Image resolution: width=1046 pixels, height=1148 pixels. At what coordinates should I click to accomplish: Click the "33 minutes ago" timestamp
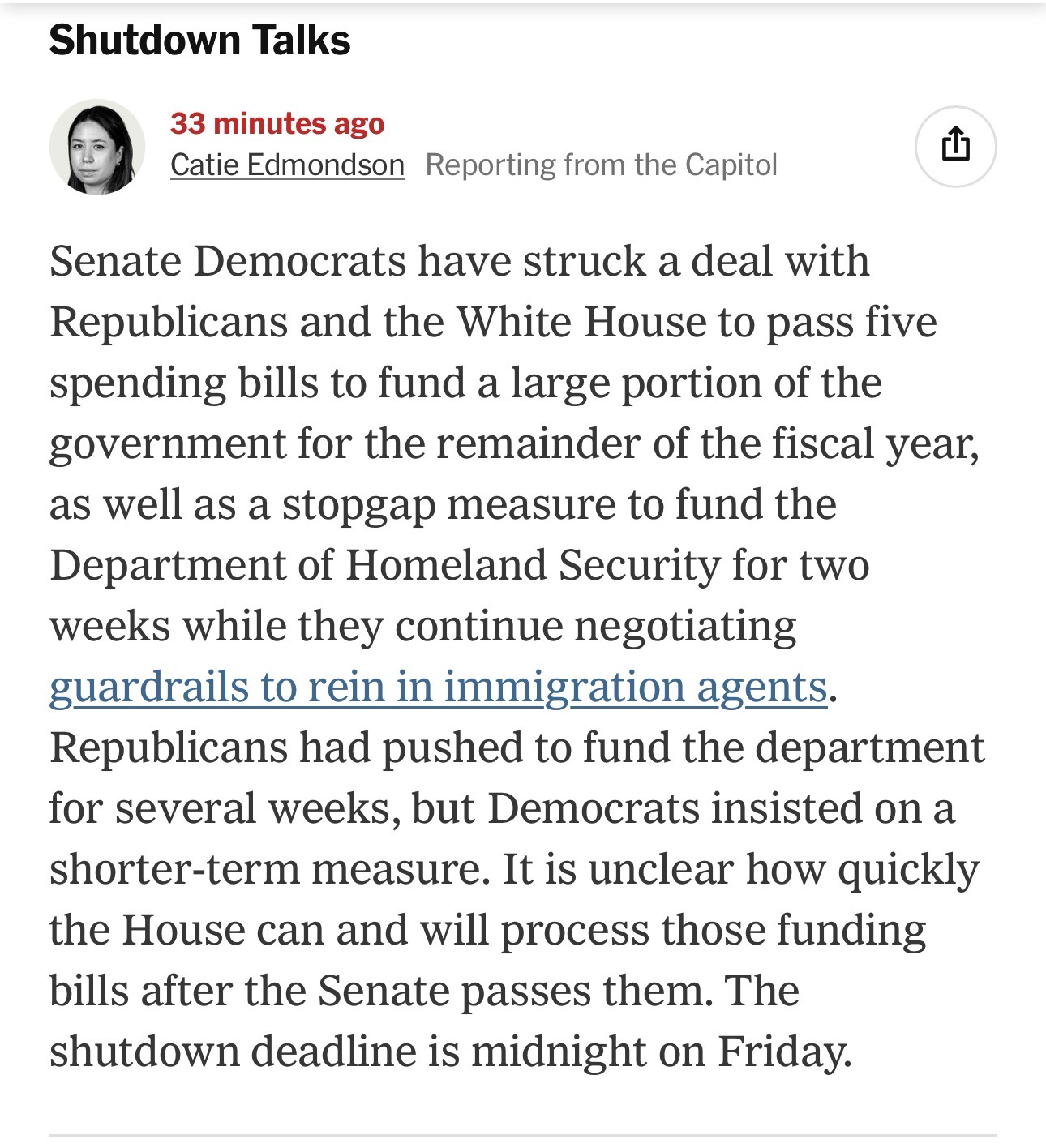277,123
